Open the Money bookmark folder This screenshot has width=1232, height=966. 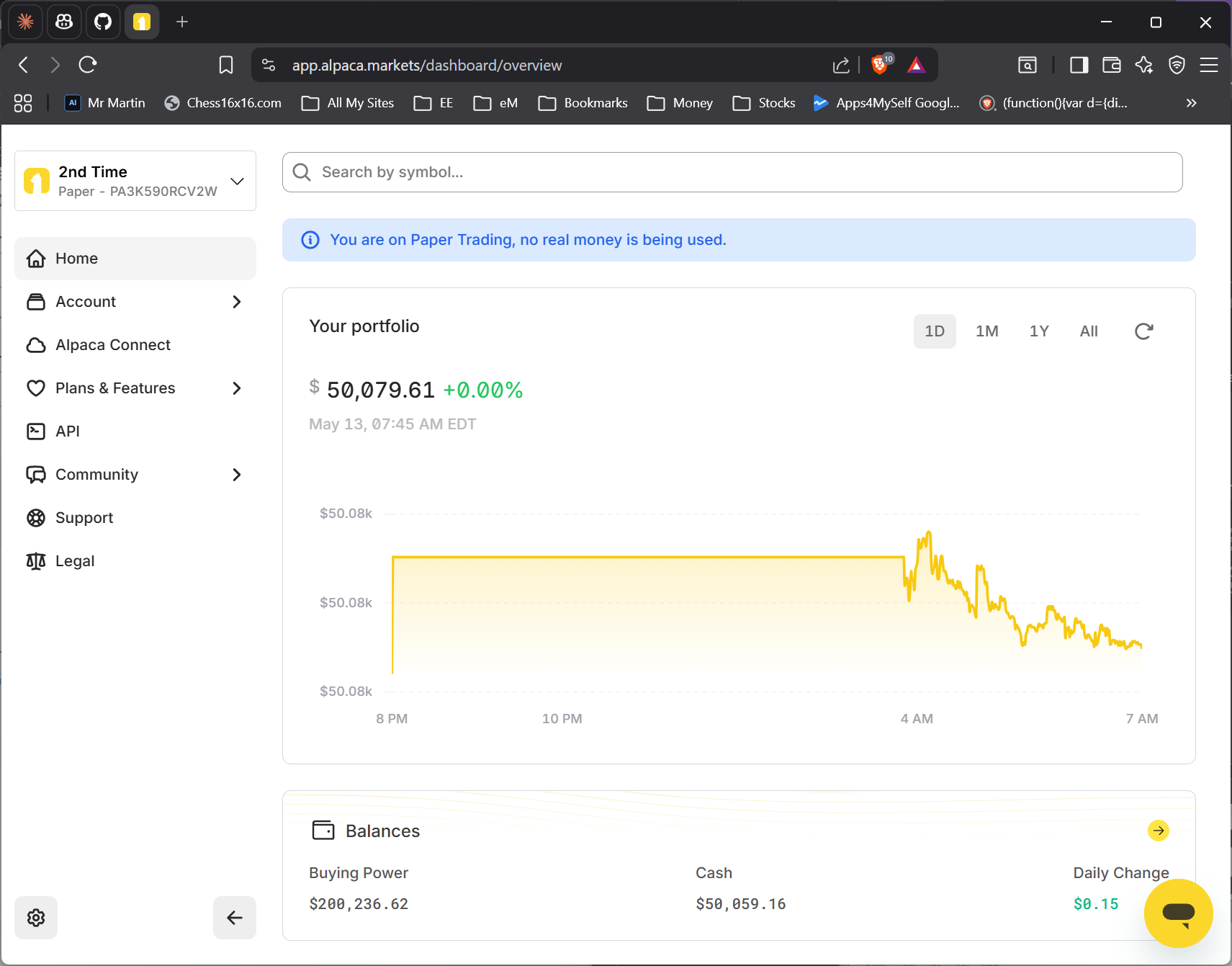click(x=680, y=103)
